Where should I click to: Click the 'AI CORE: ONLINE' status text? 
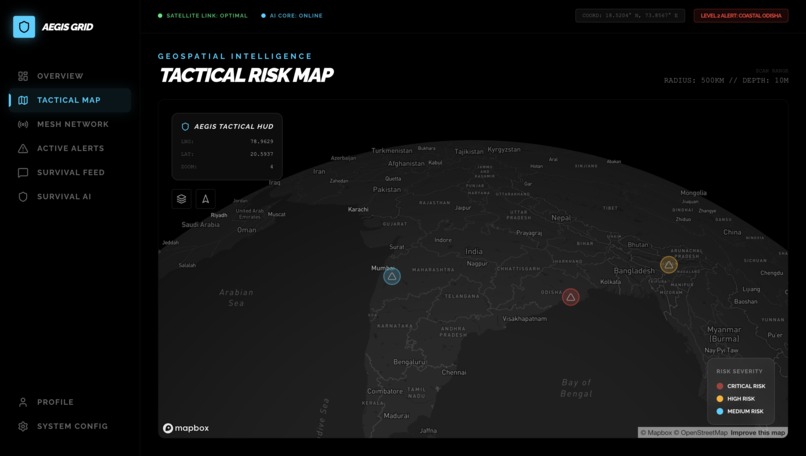click(x=296, y=15)
